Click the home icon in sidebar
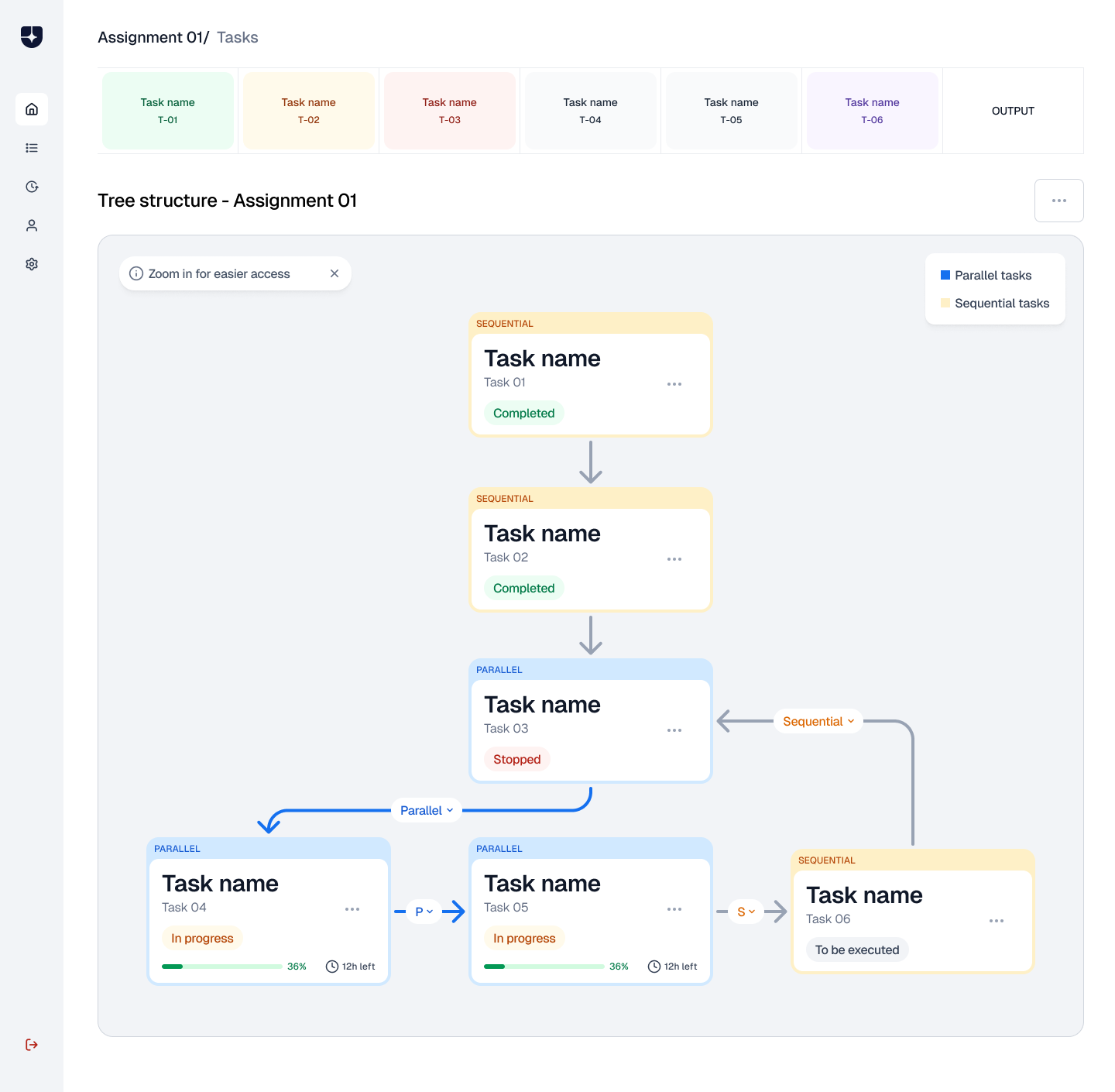Viewport: 1115px width, 1092px height. click(32, 109)
